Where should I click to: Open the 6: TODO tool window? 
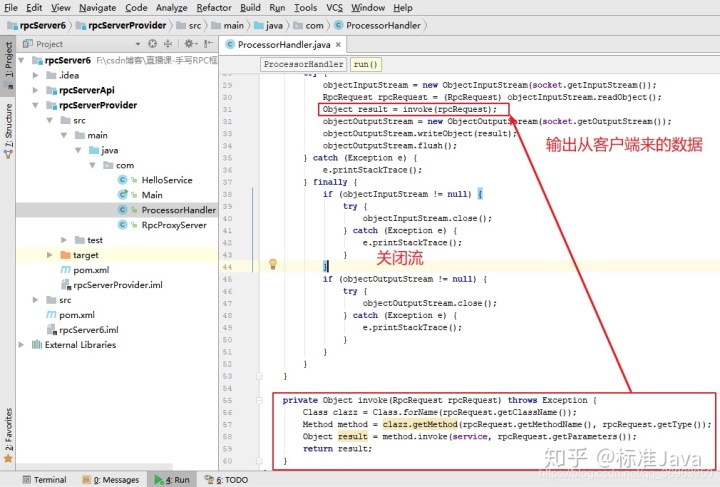coord(226,480)
